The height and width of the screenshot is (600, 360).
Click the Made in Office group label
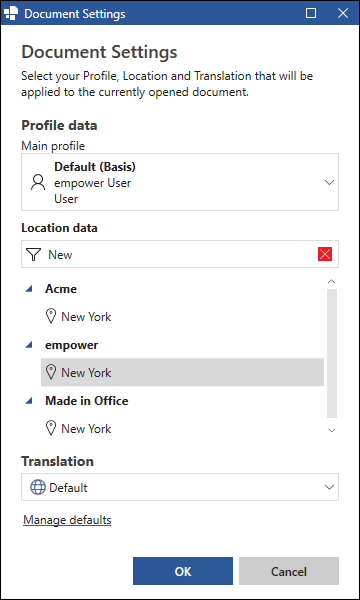(87, 401)
